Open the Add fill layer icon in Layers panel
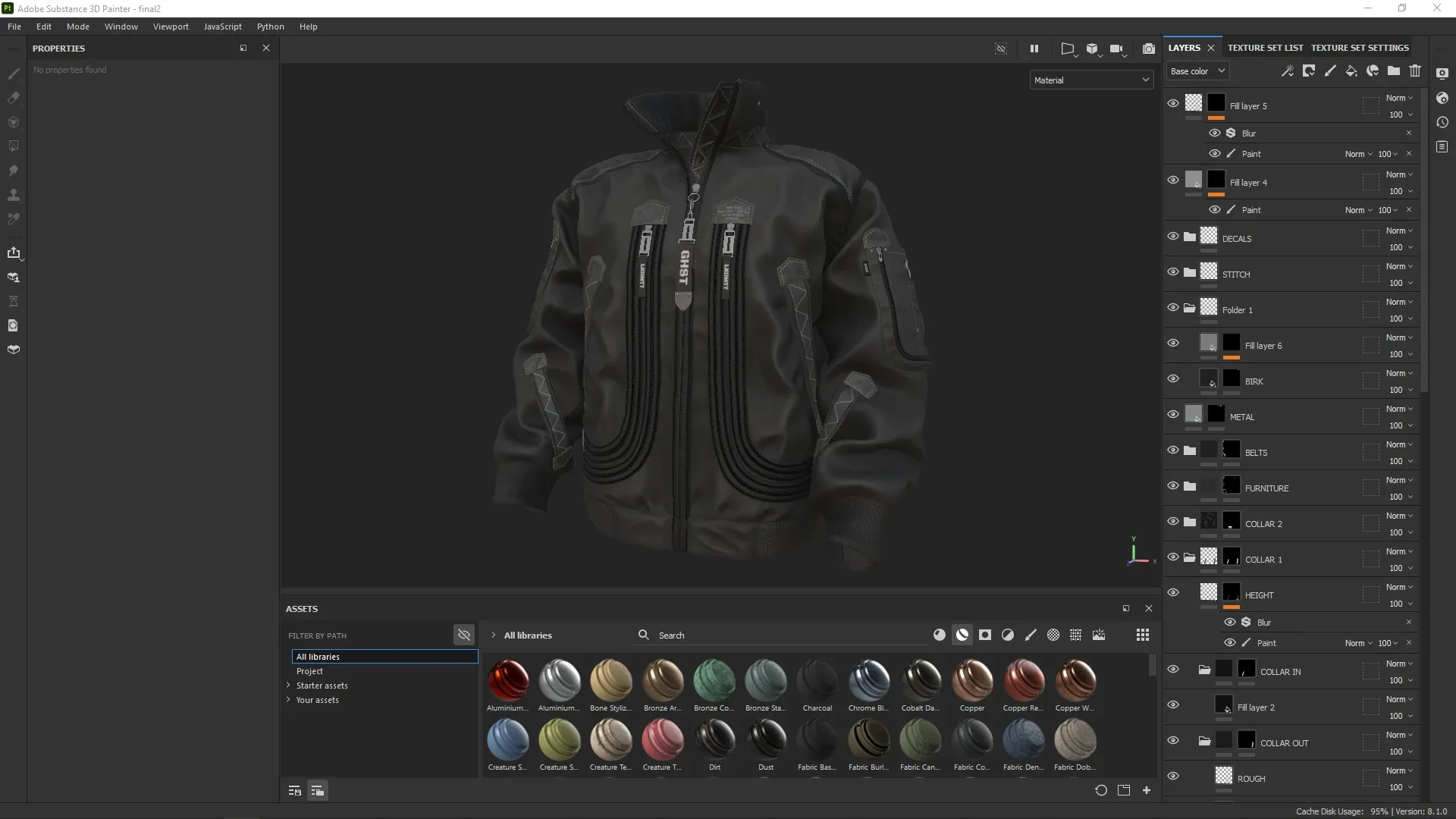Screen dimensions: 1456x819 [1351, 71]
